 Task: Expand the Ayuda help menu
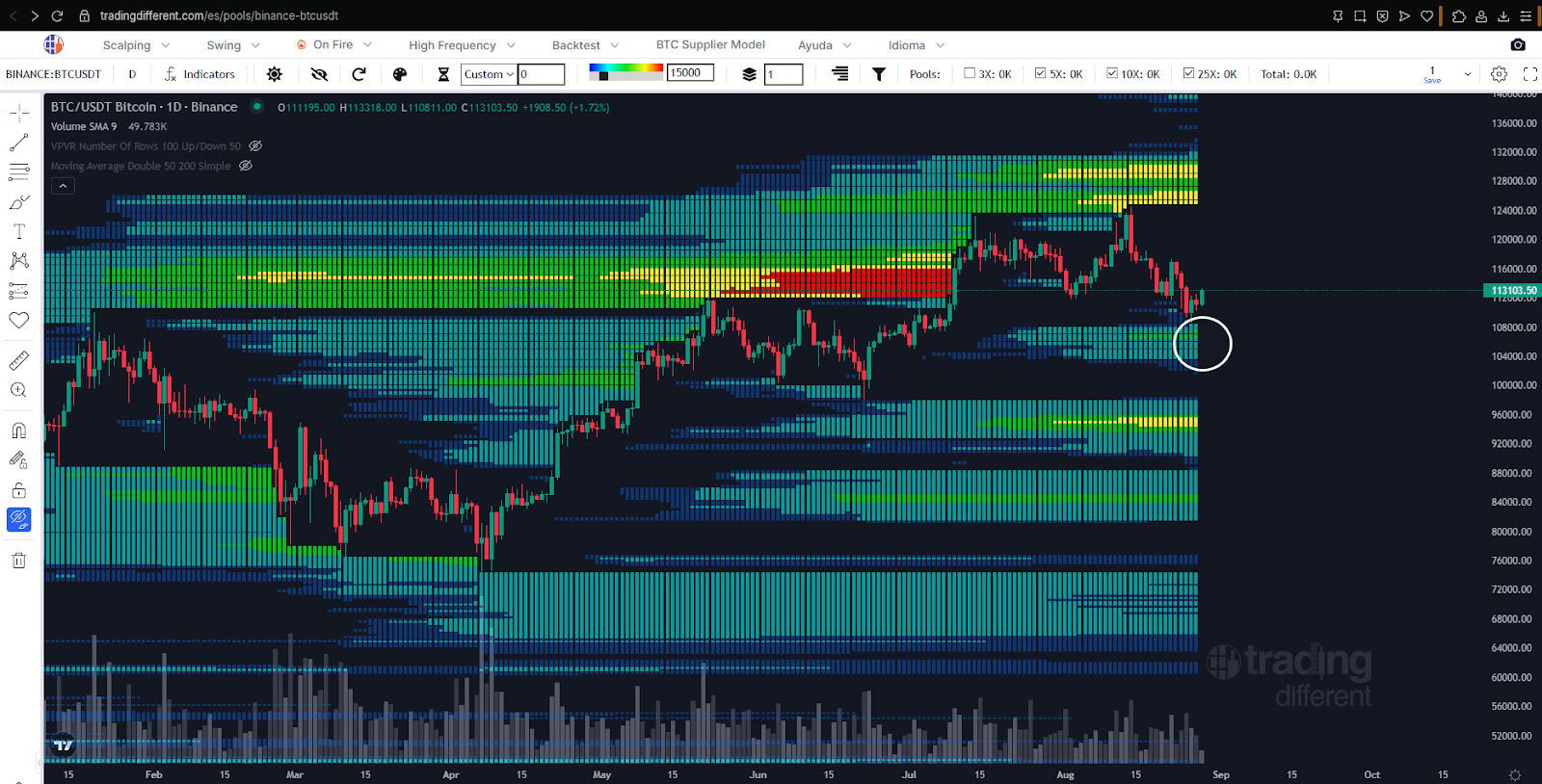tap(825, 45)
